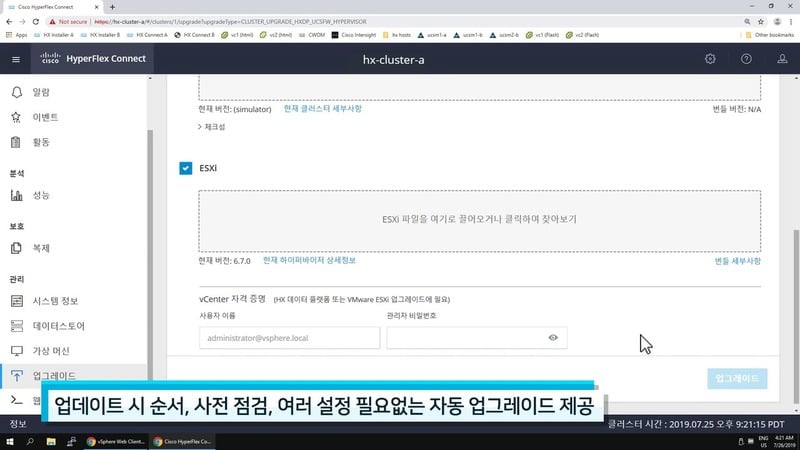Open the hamburger navigation menu

(x=16, y=59)
